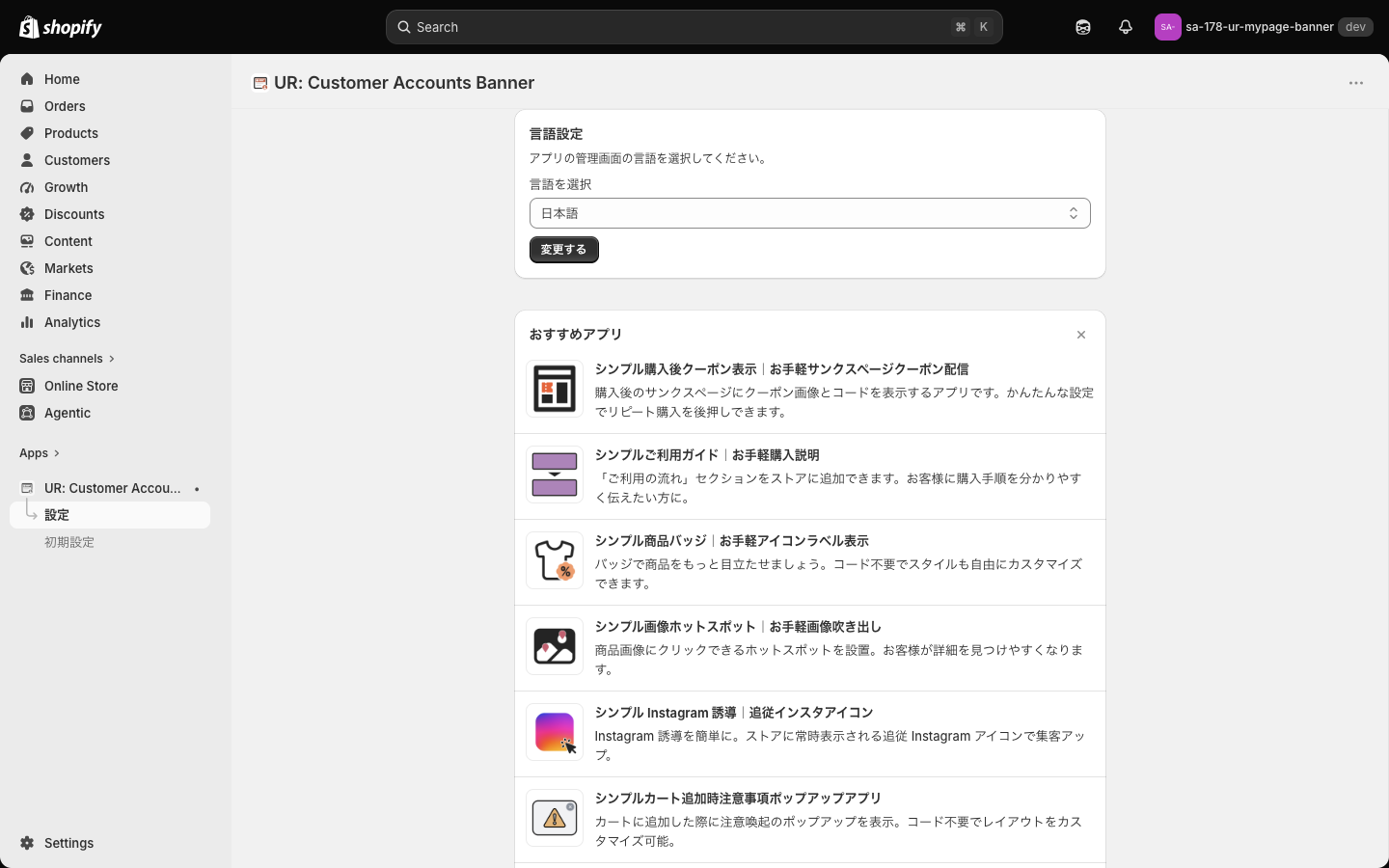This screenshot has width=1389, height=868.
Task: Click the Discounts badge icon
Action: pos(27,214)
